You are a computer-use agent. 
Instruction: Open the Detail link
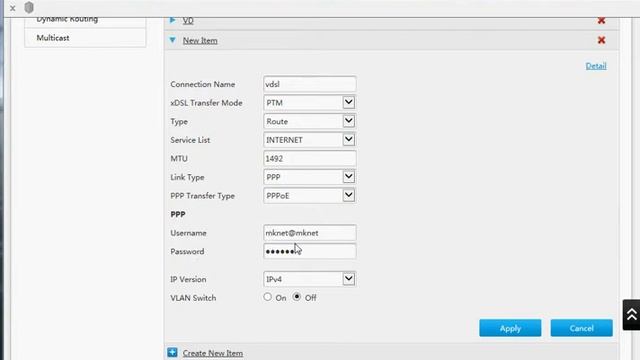click(x=596, y=66)
